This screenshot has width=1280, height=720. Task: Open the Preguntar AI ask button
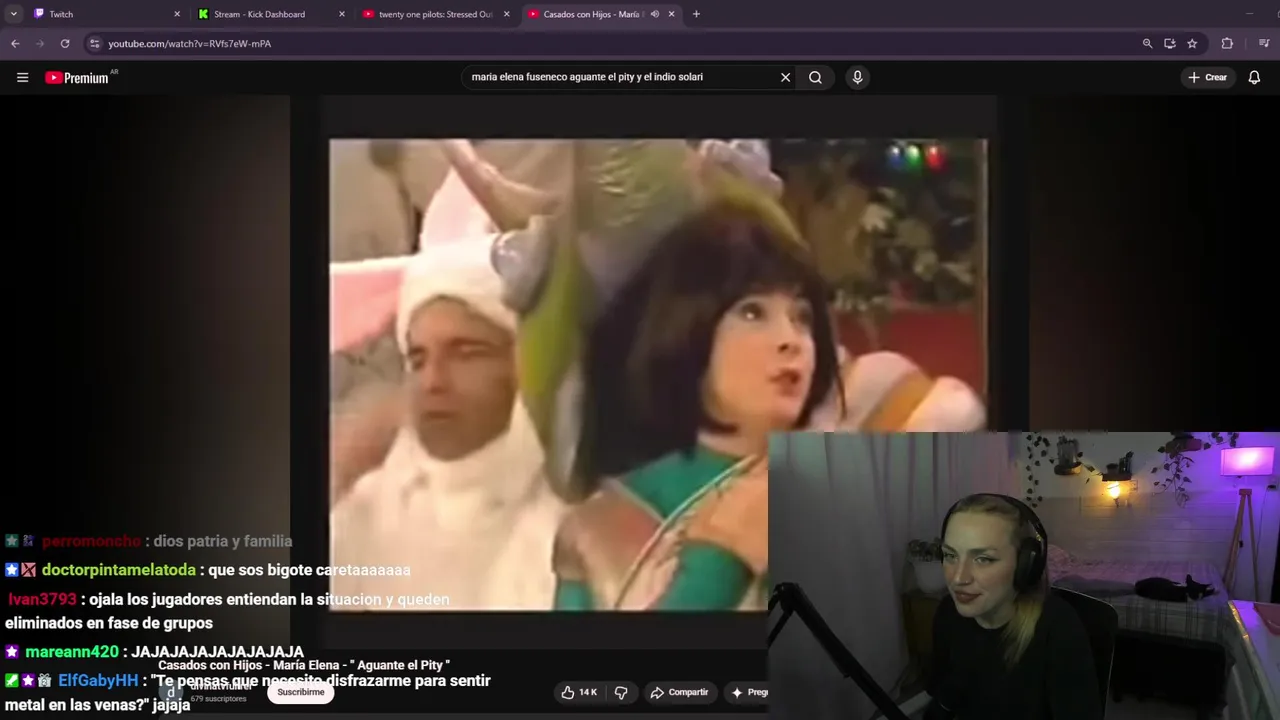750,692
